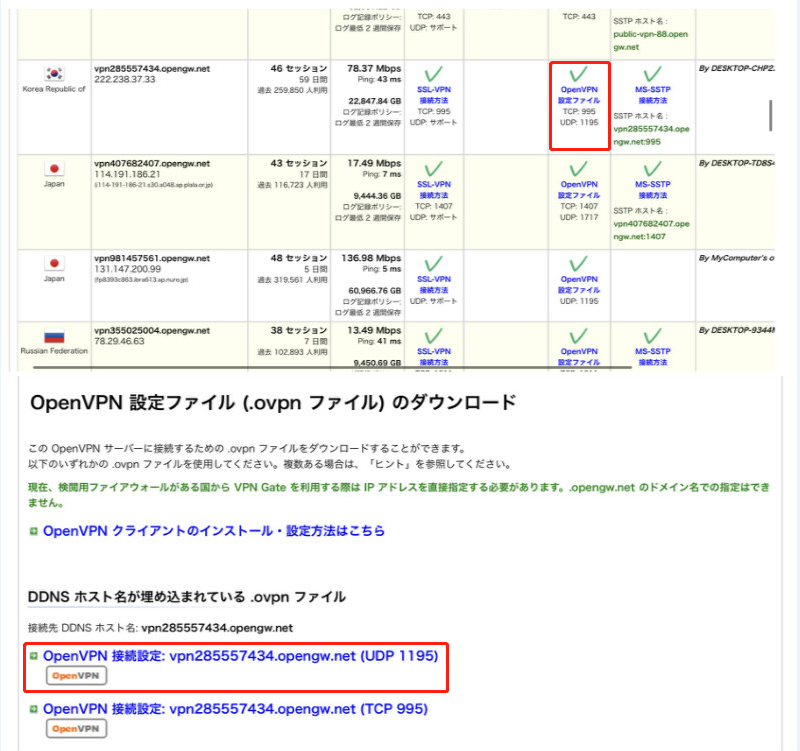Select hostname vpn355025004.opengw.net
This screenshot has width=800, height=751.
coord(152,331)
